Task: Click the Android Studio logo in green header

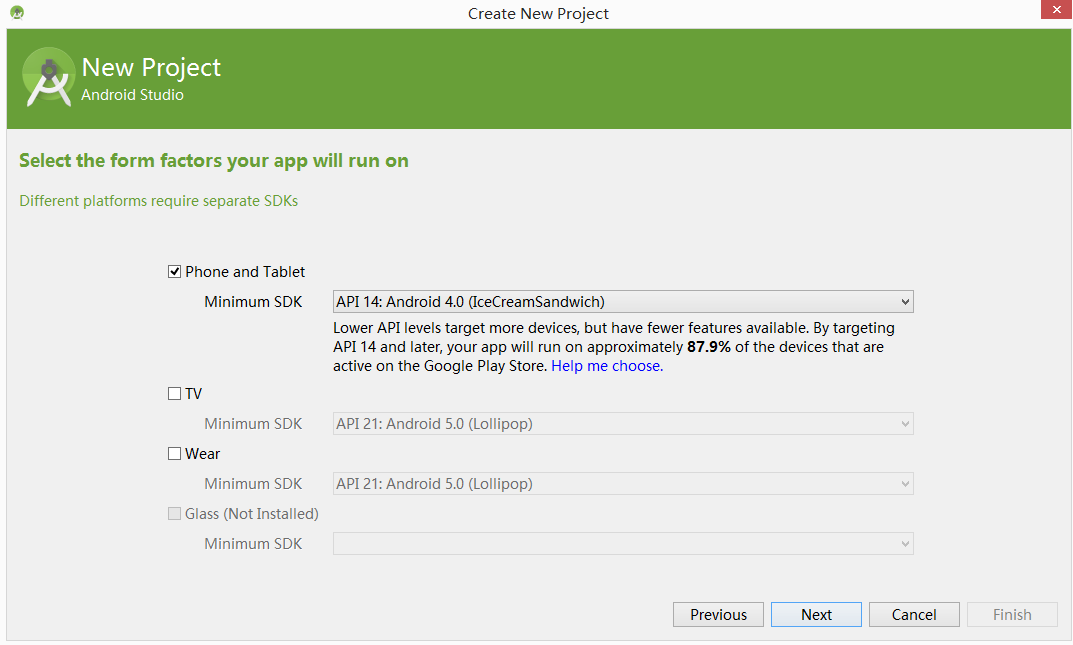Action: click(x=48, y=77)
